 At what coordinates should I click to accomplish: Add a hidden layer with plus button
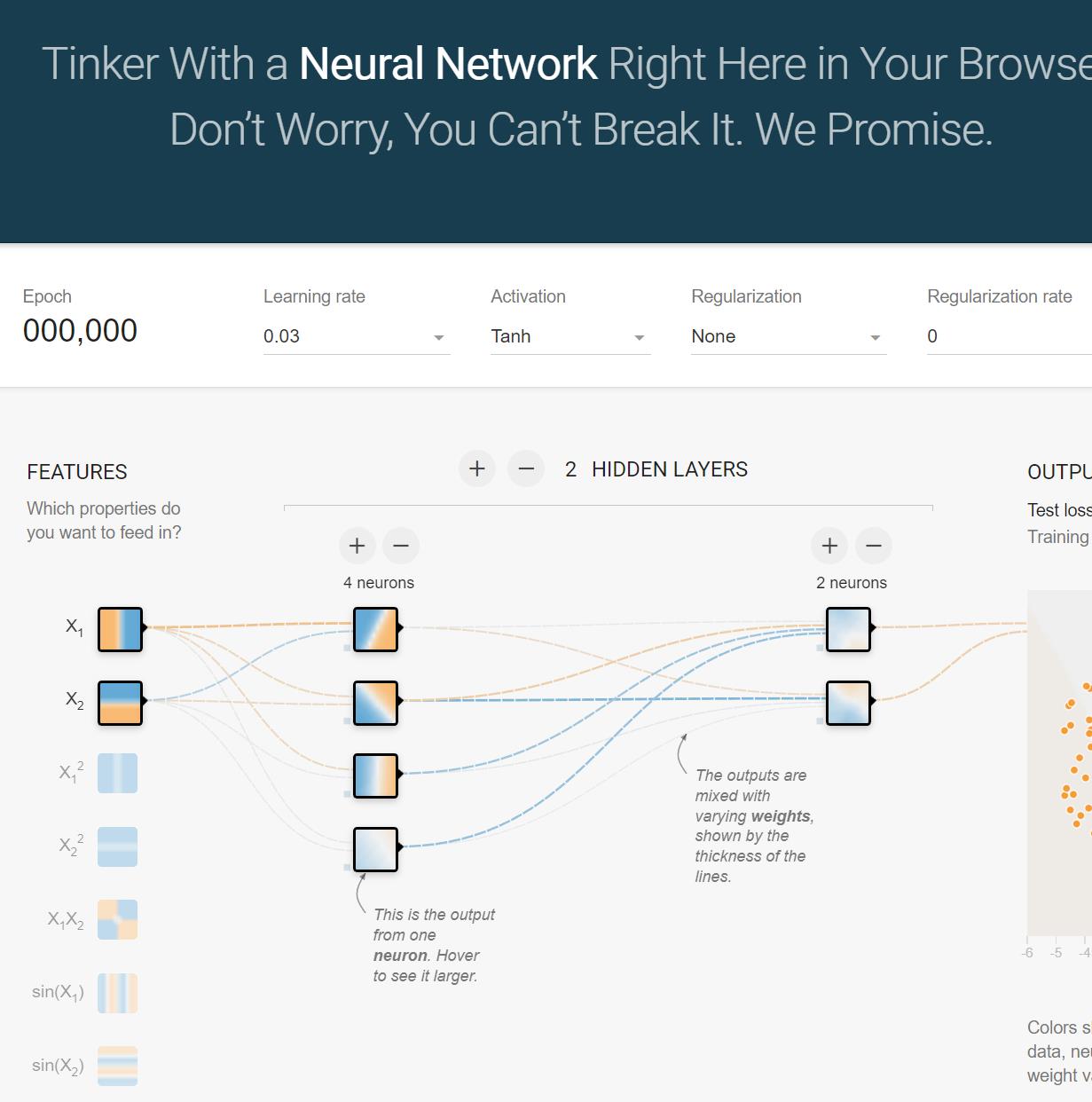[477, 468]
